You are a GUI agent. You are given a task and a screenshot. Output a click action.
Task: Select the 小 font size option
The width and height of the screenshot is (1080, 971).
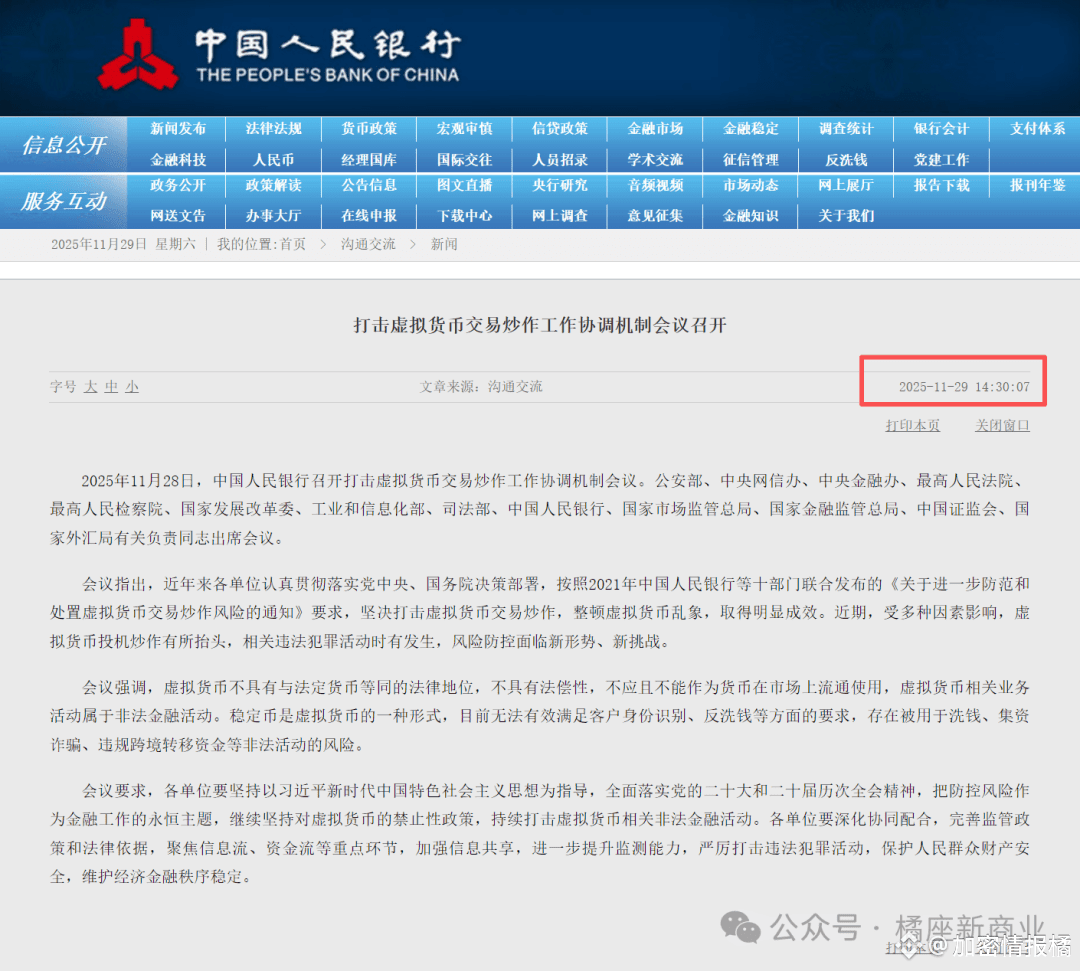pyautogui.click(x=132, y=386)
